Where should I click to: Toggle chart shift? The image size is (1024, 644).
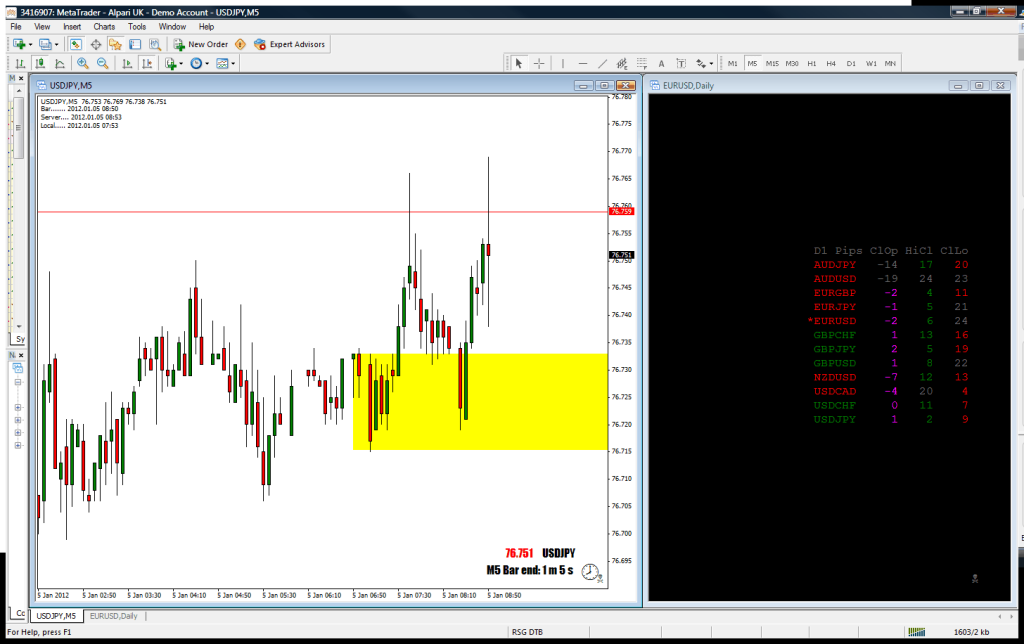pyautogui.click(x=147, y=63)
